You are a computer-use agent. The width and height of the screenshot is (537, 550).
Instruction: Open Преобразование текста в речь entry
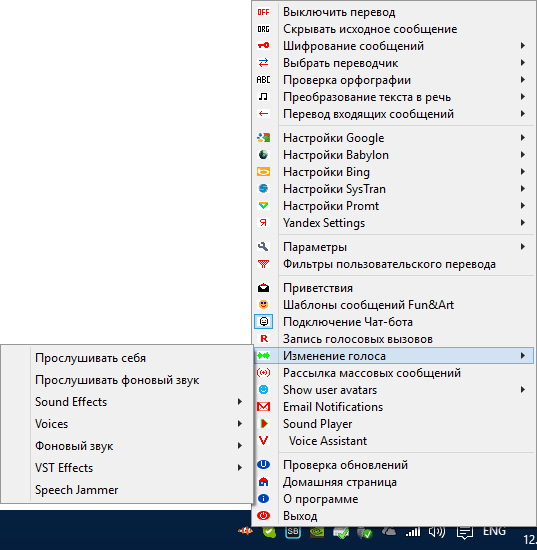click(x=394, y=97)
